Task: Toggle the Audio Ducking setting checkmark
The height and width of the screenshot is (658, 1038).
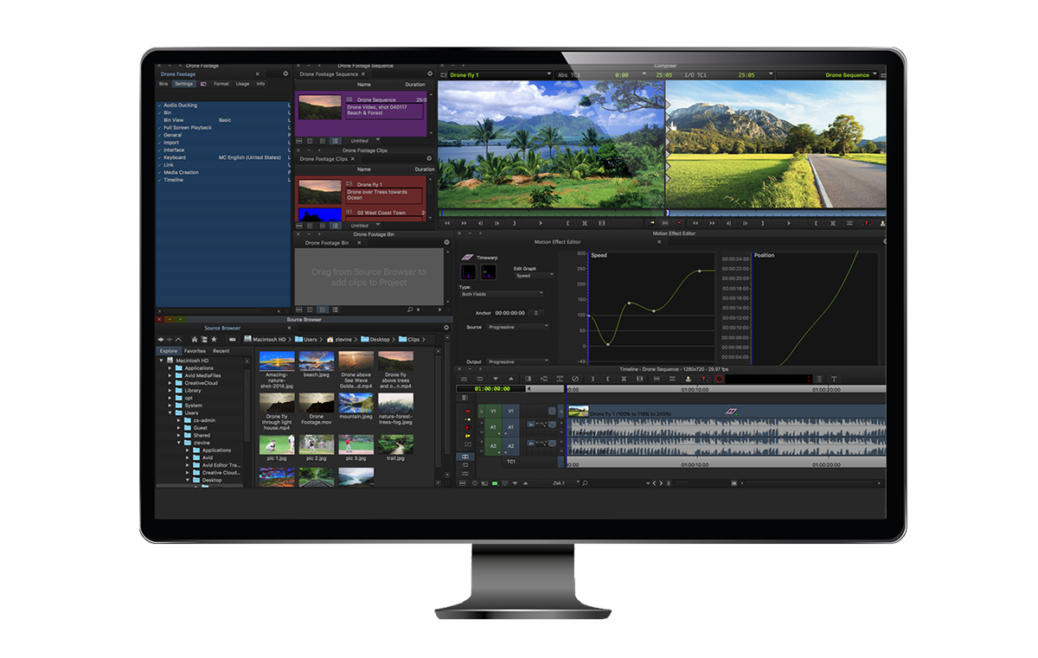Action: [x=160, y=105]
